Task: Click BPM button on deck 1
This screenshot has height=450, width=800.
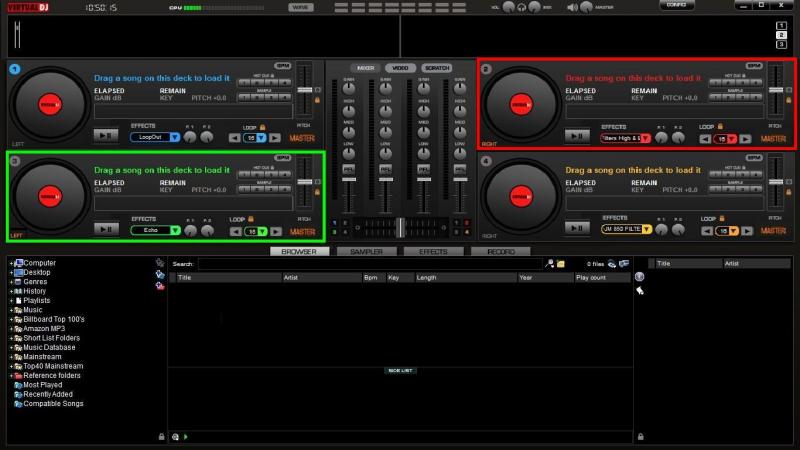Action: coord(283,66)
